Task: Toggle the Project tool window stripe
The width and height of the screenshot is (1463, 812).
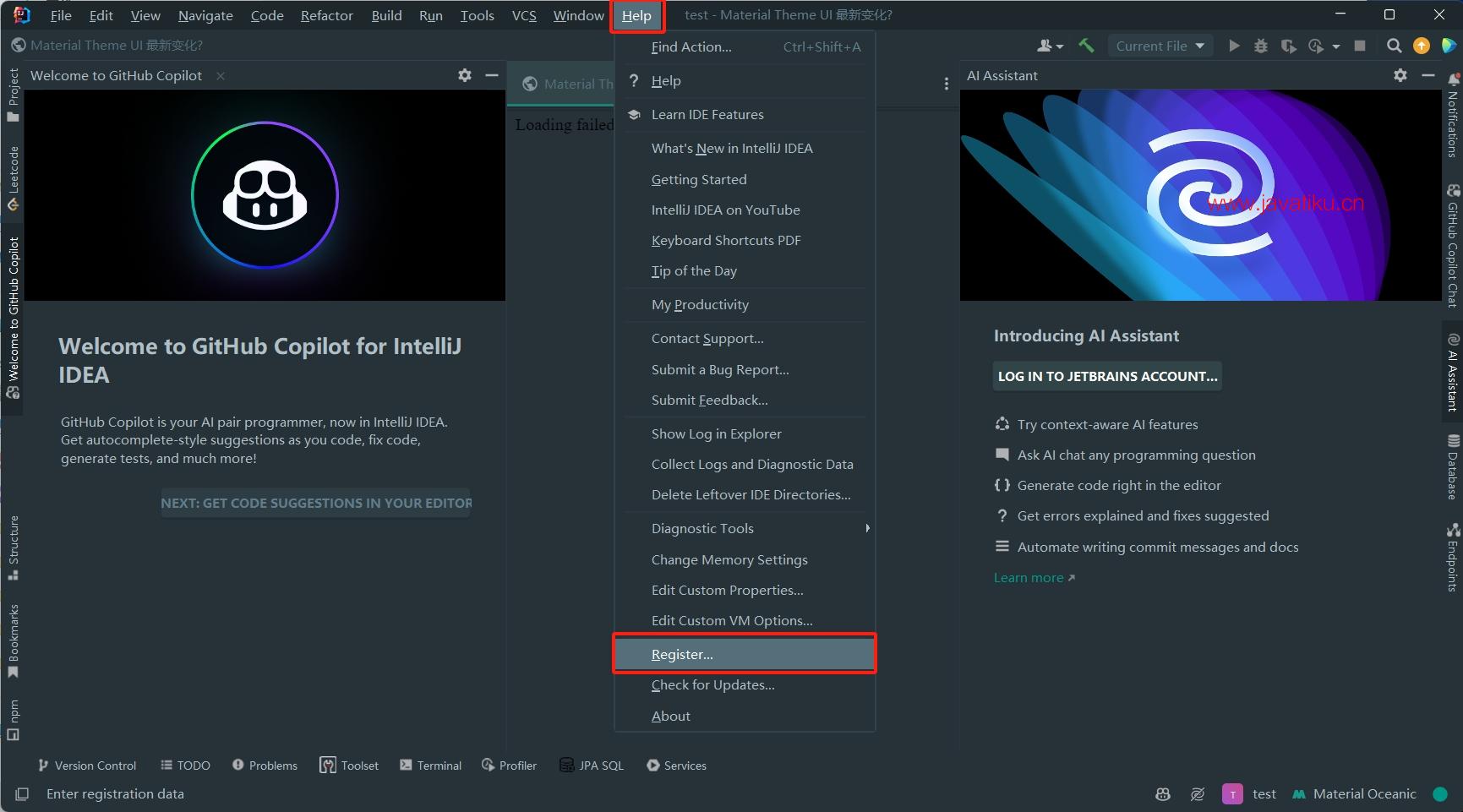Action: (13, 95)
